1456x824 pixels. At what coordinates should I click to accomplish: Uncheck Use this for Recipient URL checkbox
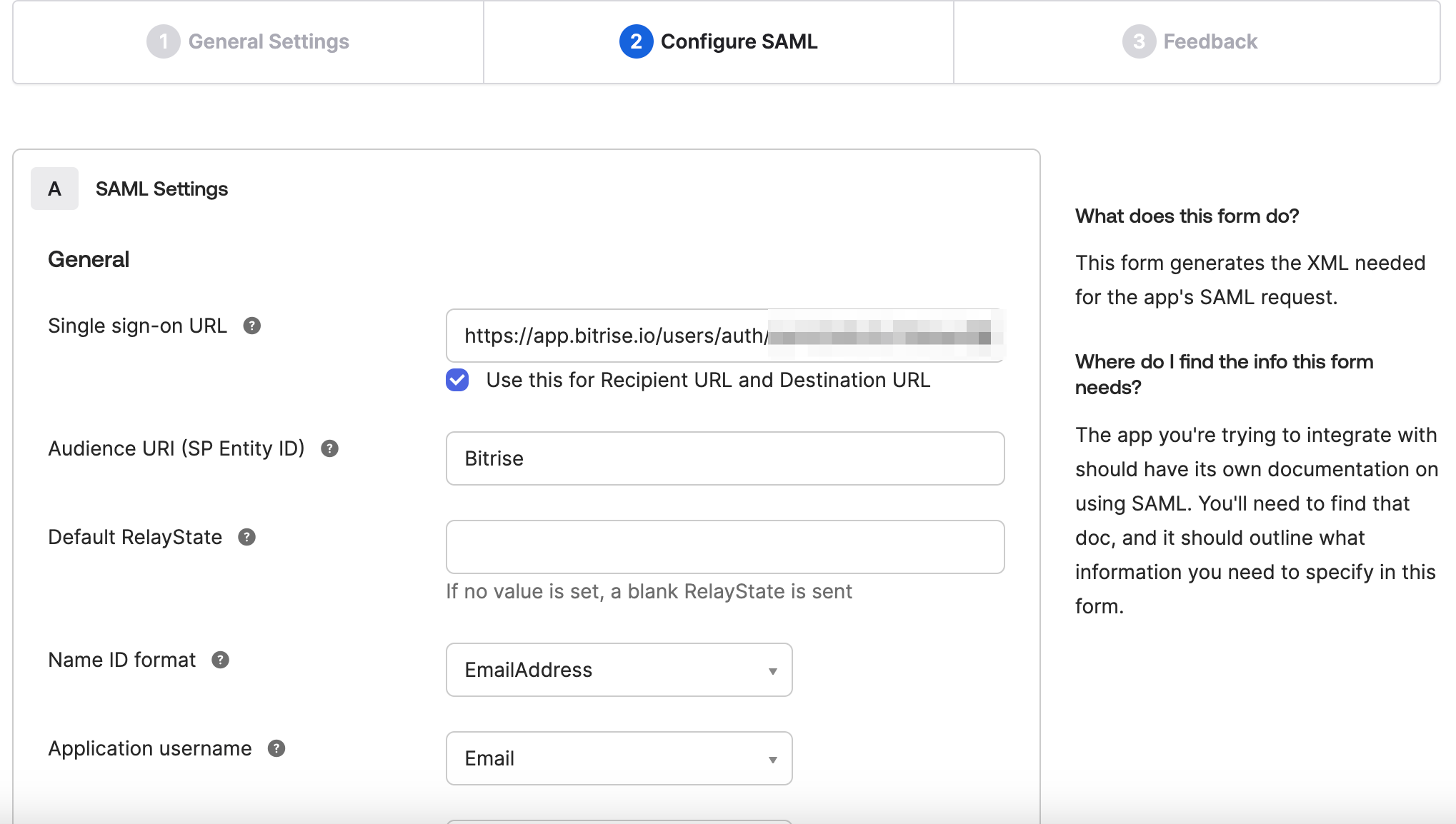tap(457, 381)
